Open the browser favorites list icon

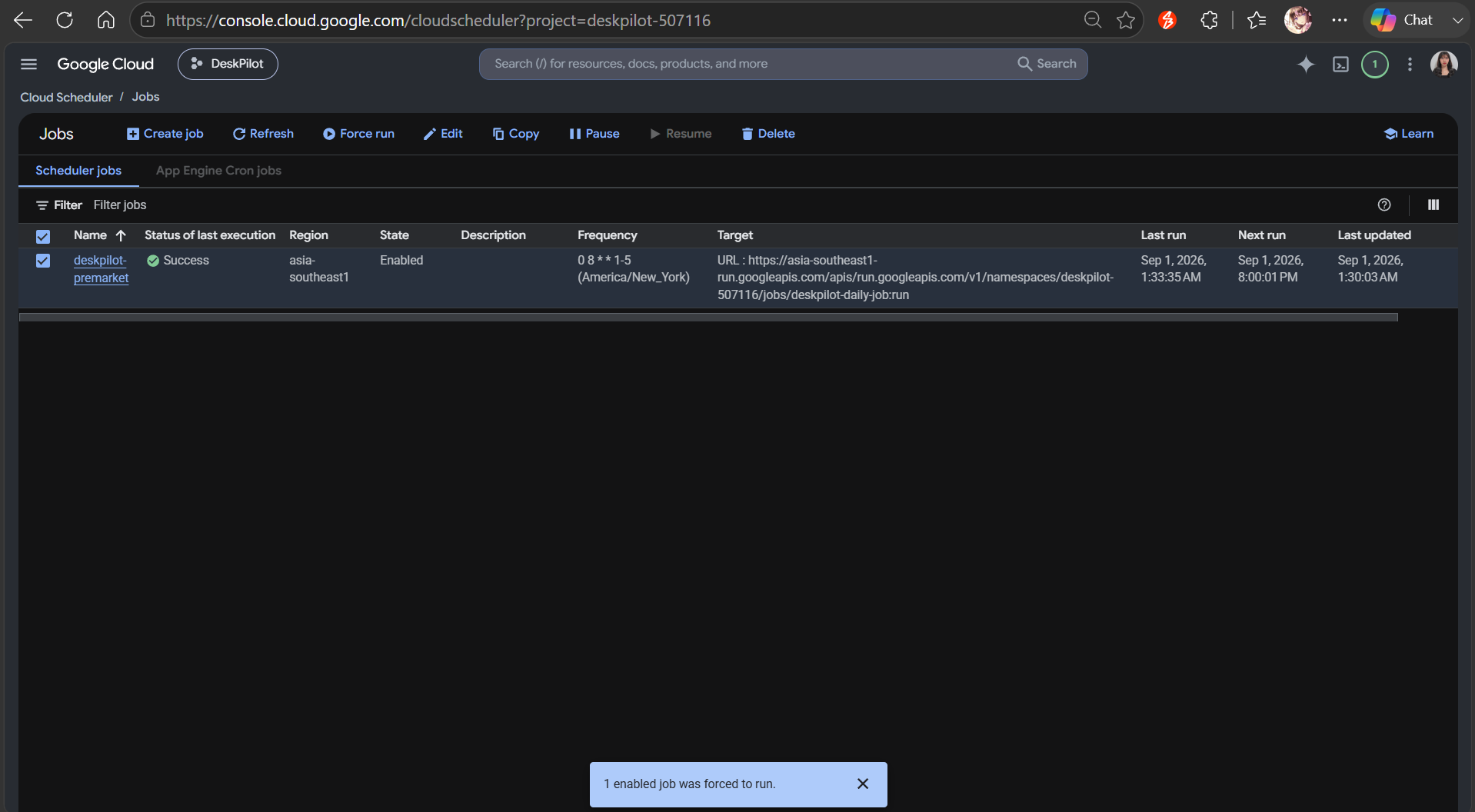click(1257, 20)
